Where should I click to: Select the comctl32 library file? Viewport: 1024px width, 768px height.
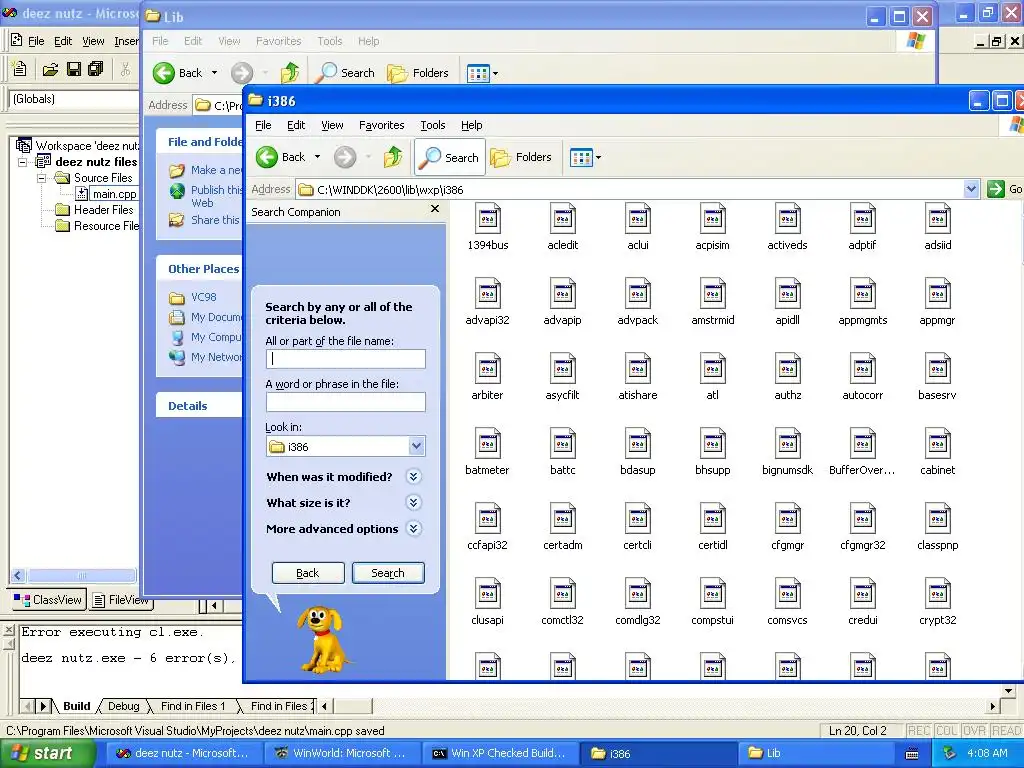click(x=562, y=602)
